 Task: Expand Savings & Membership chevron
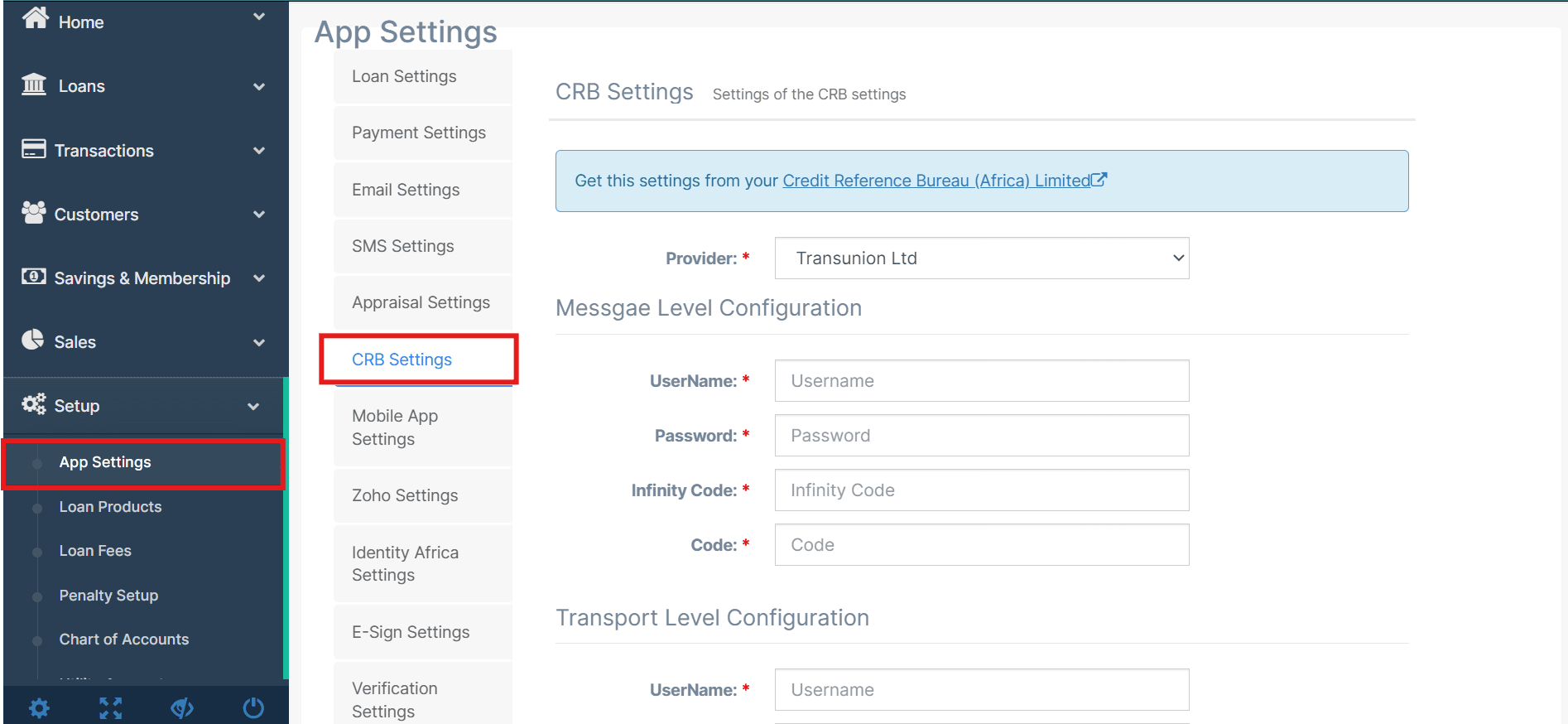coord(259,278)
